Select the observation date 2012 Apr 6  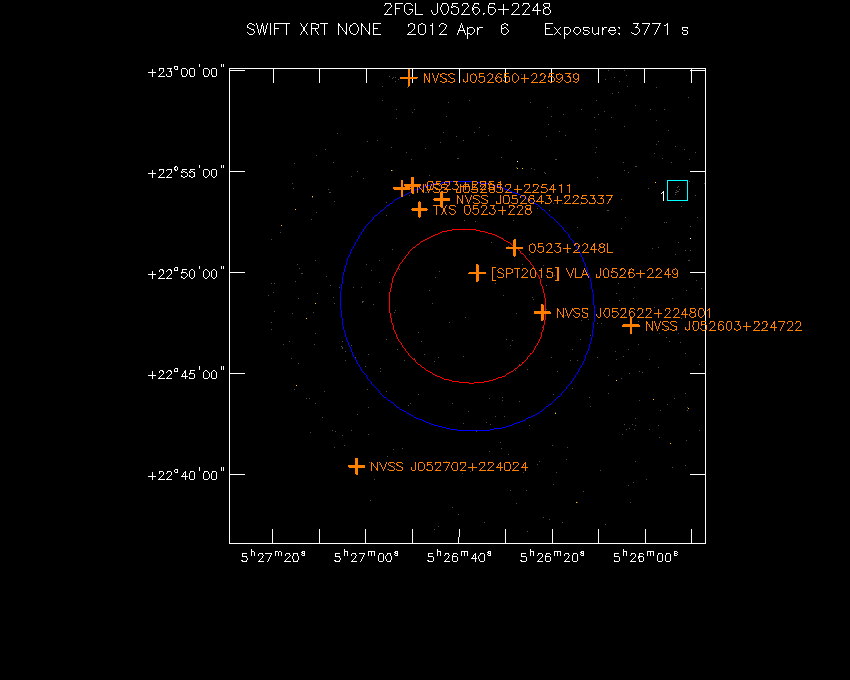(x=458, y=29)
